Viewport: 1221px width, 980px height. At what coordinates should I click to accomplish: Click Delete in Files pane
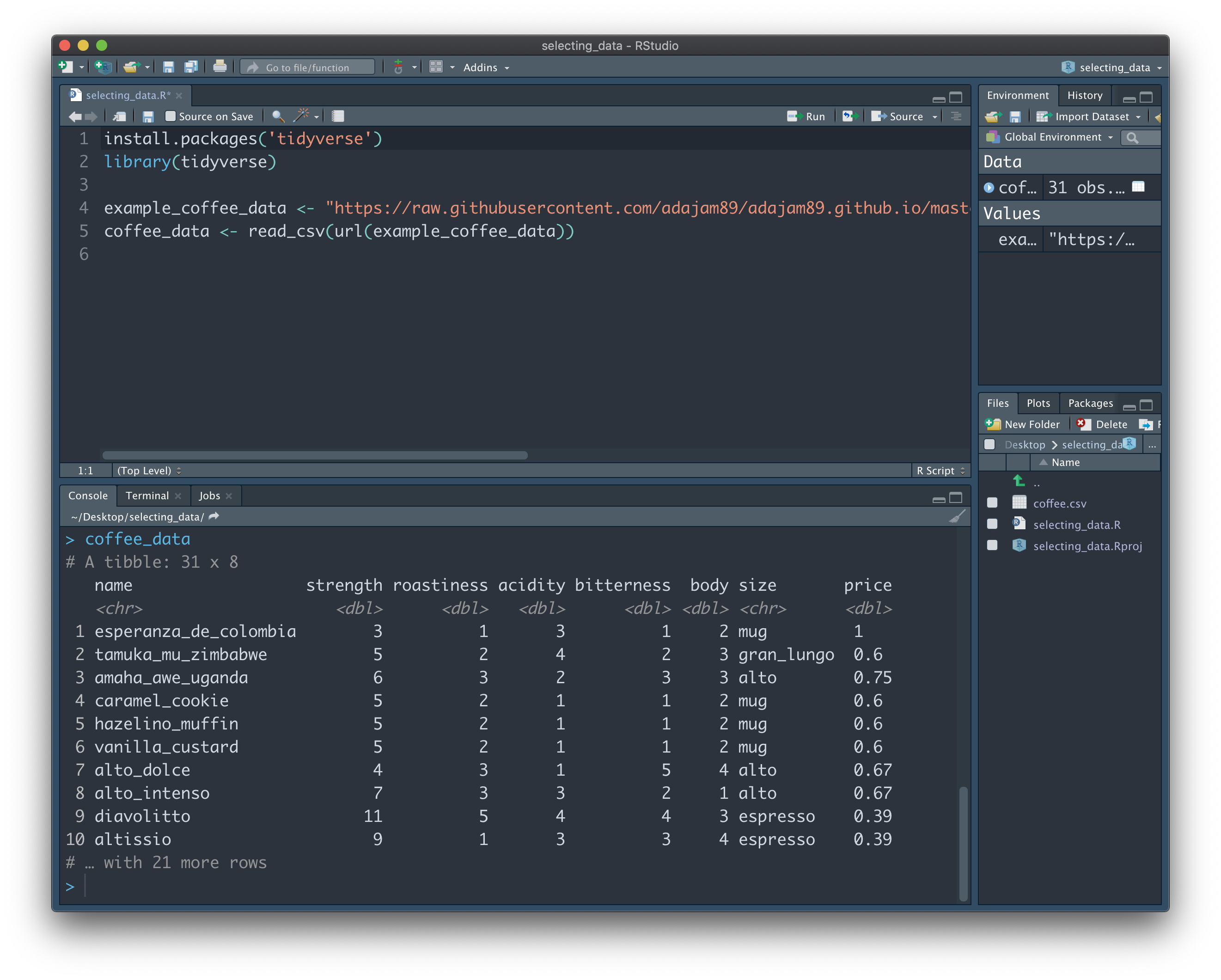[x=1101, y=424]
